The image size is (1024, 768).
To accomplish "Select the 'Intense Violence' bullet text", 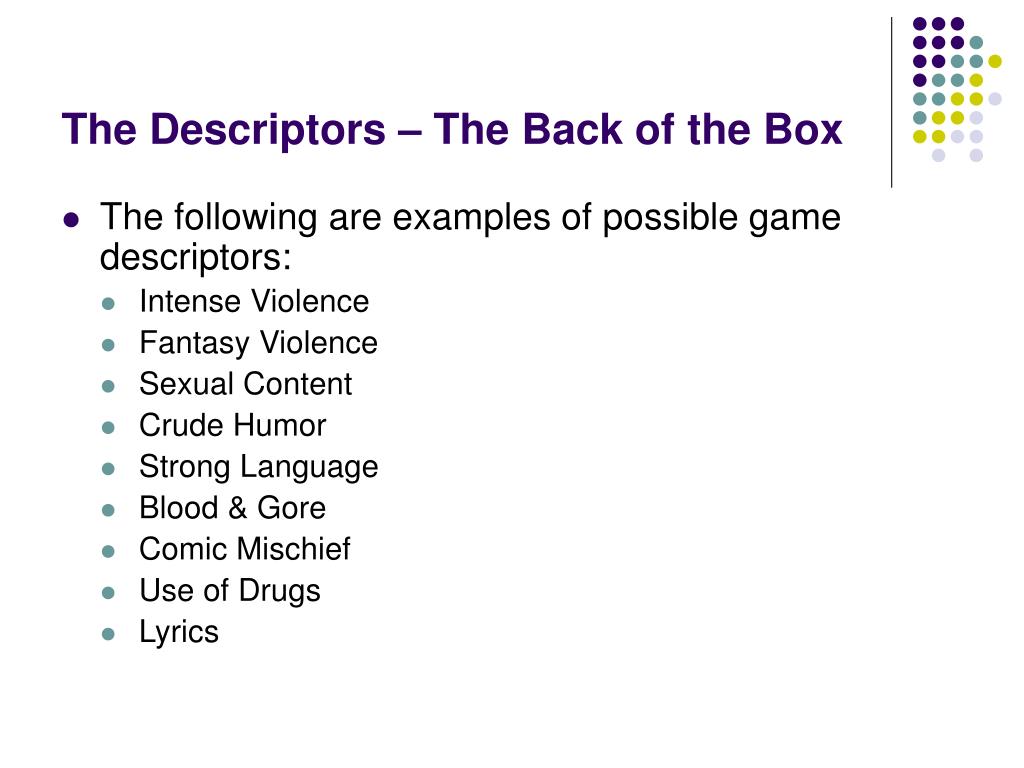I will pyautogui.click(x=254, y=302).
